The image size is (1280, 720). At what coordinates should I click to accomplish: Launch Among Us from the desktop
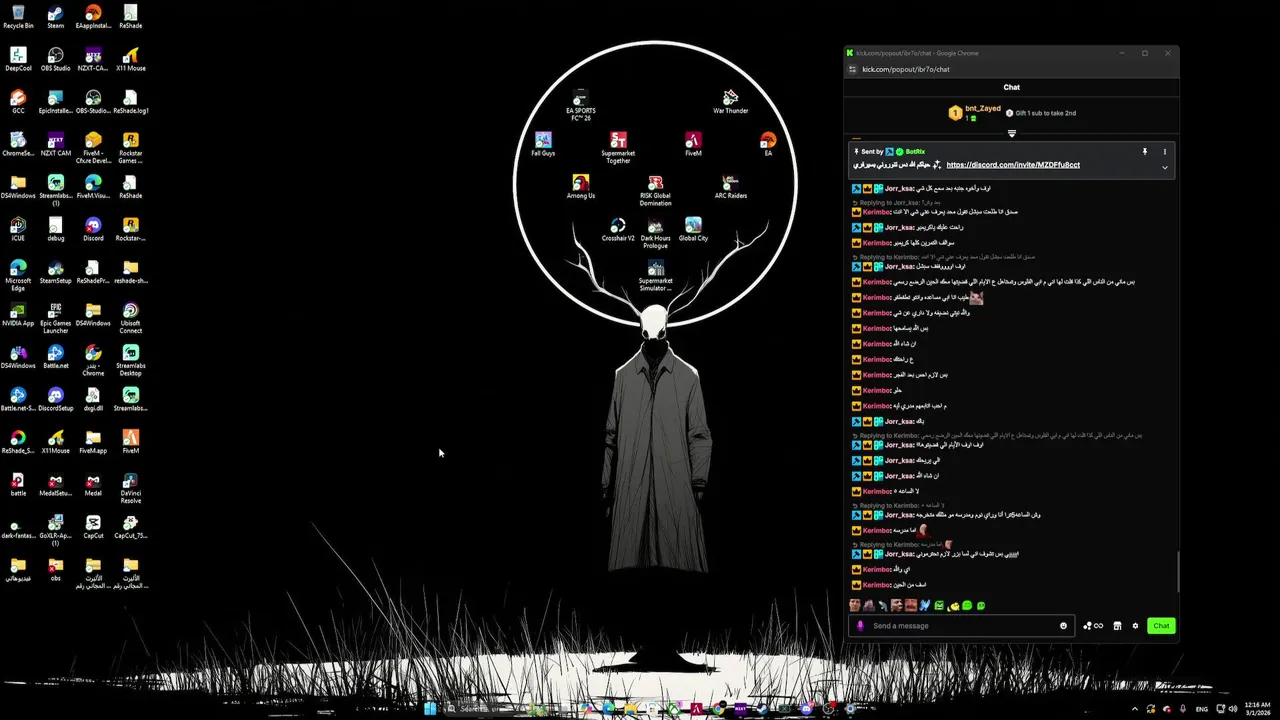coord(580,187)
